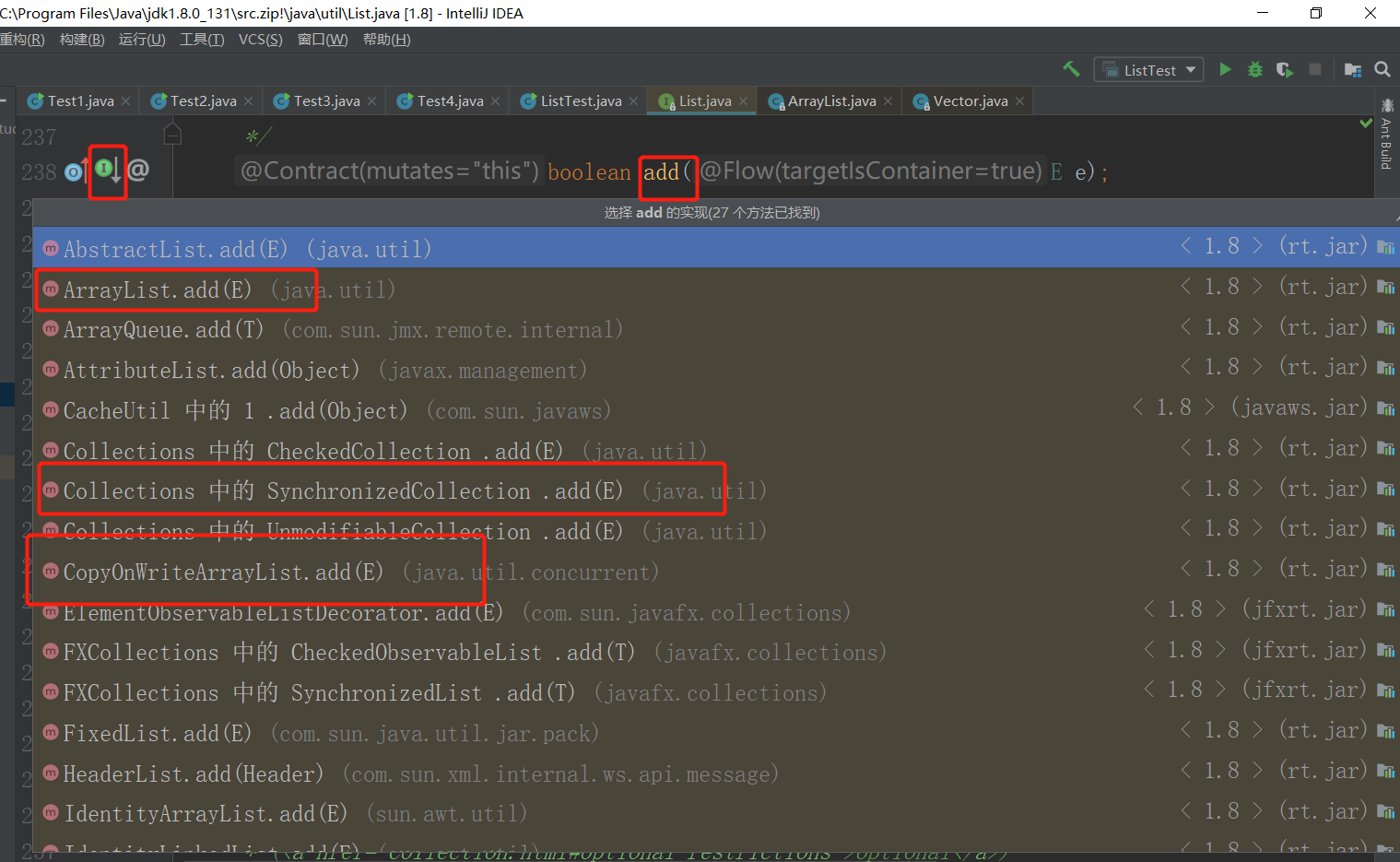Choose CopyOnWriteArrayList.add(E) from the list
This screenshot has width=1400, height=862.
(x=222, y=573)
